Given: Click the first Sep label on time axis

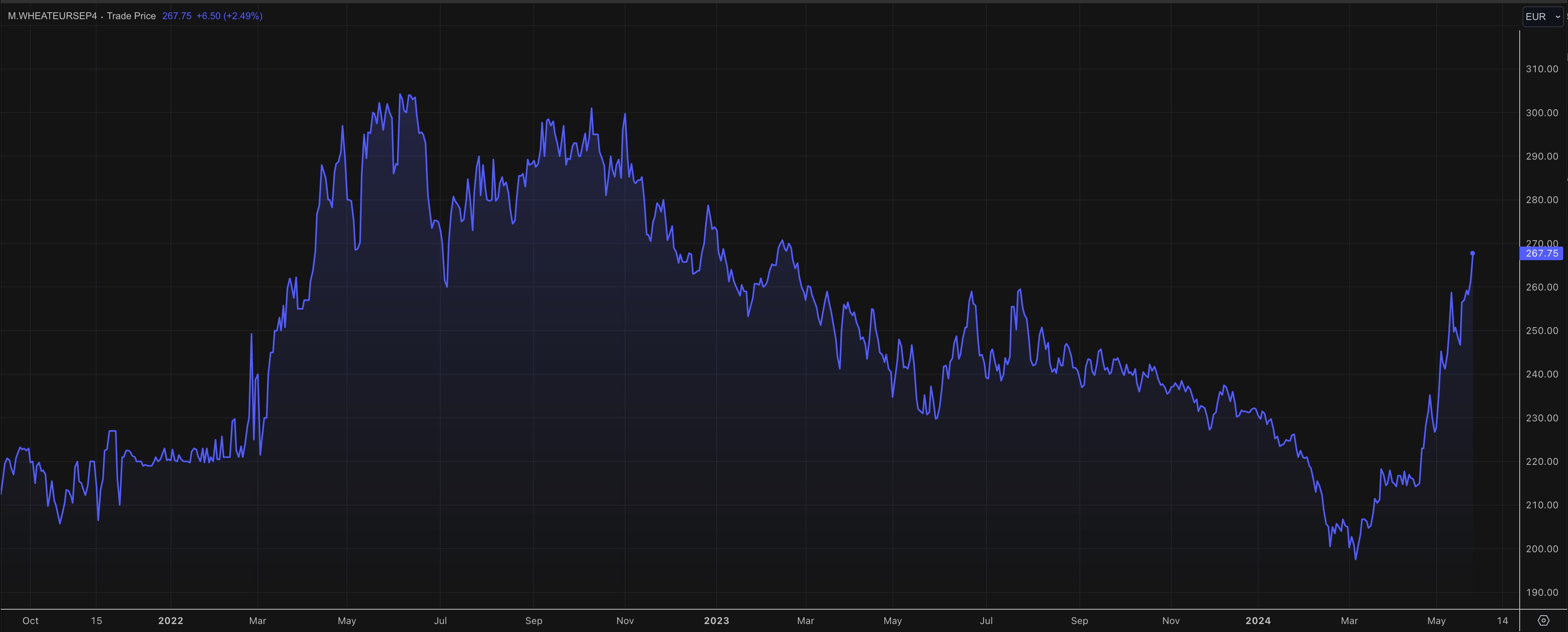Looking at the screenshot, I should pos(533,620).
